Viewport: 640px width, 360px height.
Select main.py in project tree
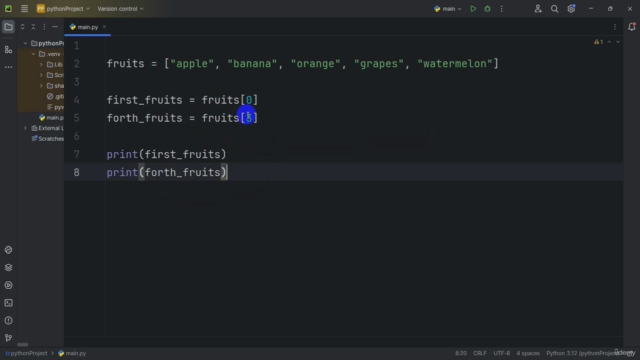click(51, 118)
